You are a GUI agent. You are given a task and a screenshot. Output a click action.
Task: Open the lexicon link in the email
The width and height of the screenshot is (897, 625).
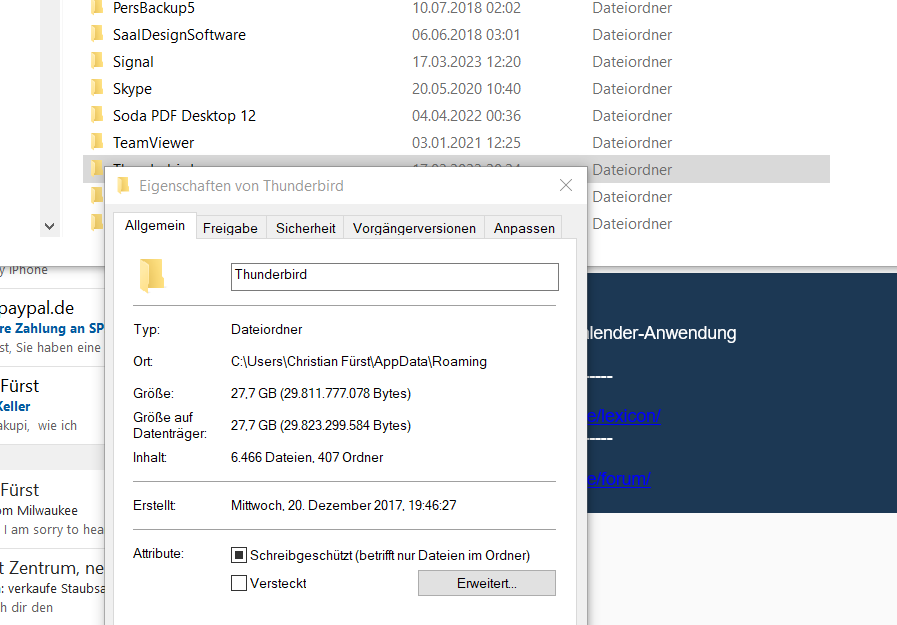(624, 416)
